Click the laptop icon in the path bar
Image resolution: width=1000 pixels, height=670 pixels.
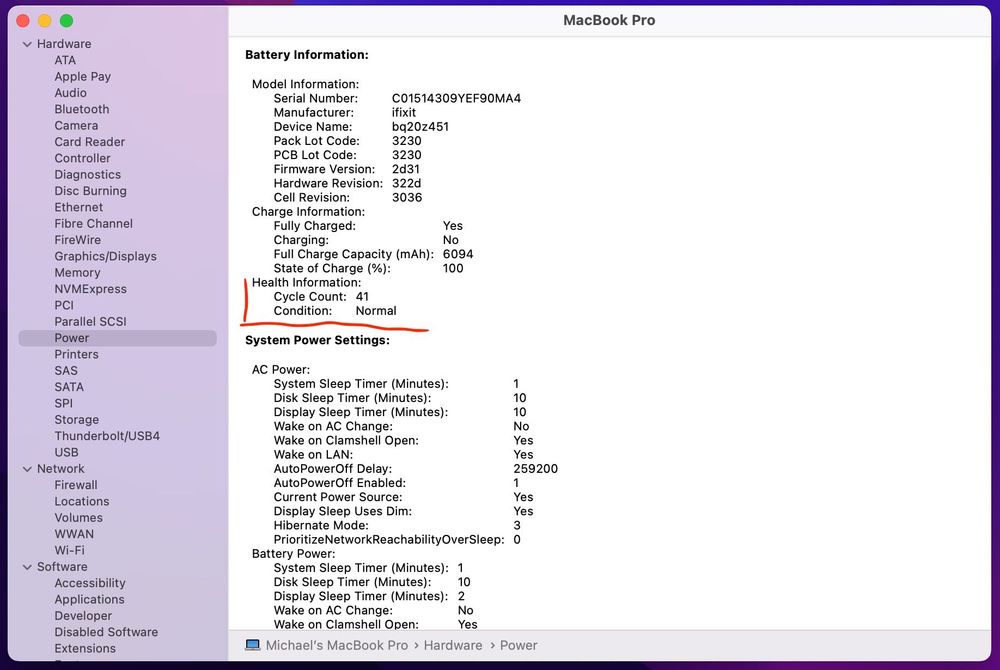[253, 645]
